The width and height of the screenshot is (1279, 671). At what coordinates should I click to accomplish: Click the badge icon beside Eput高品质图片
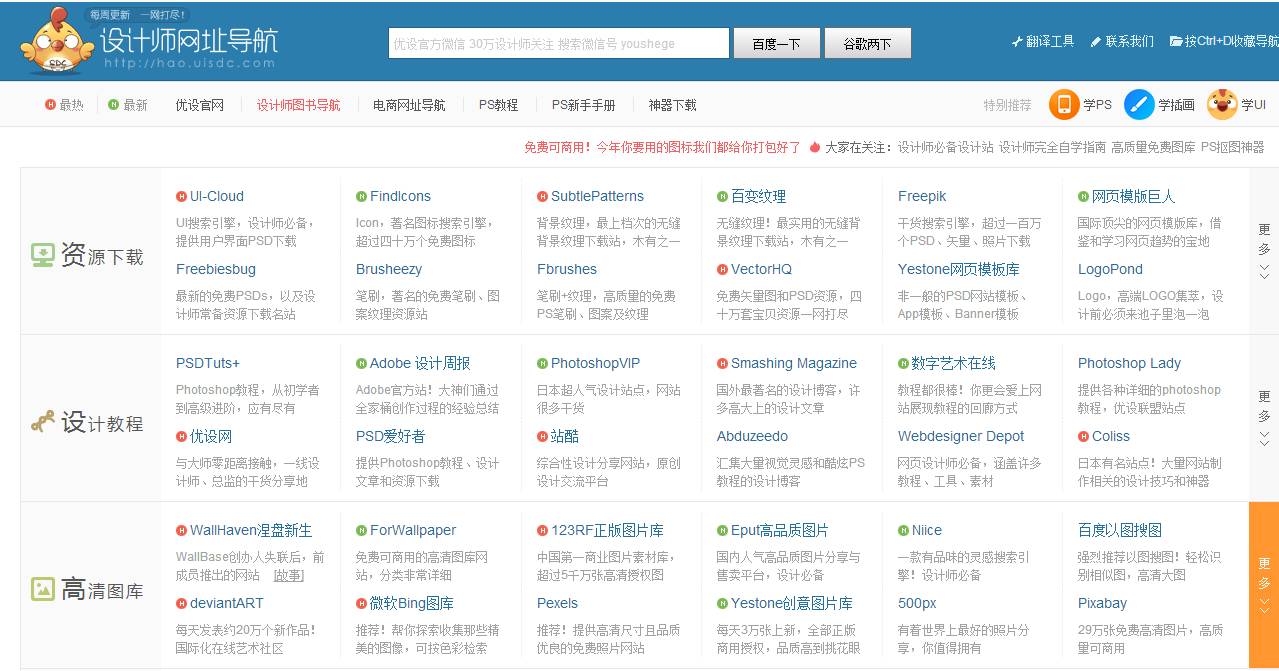click(722, 531)
